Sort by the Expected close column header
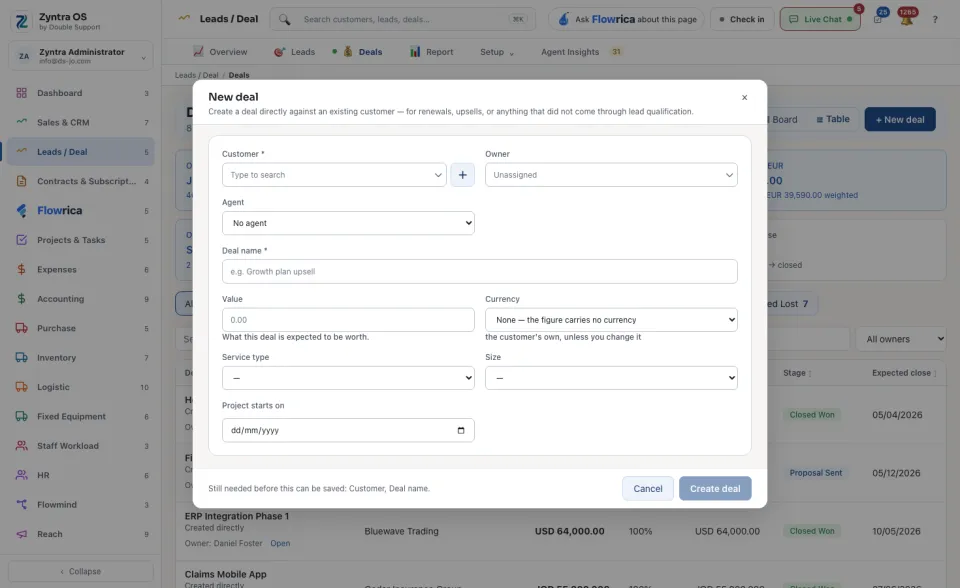Image resolution: width=960 pixels, height=588 pixels. 904,373
